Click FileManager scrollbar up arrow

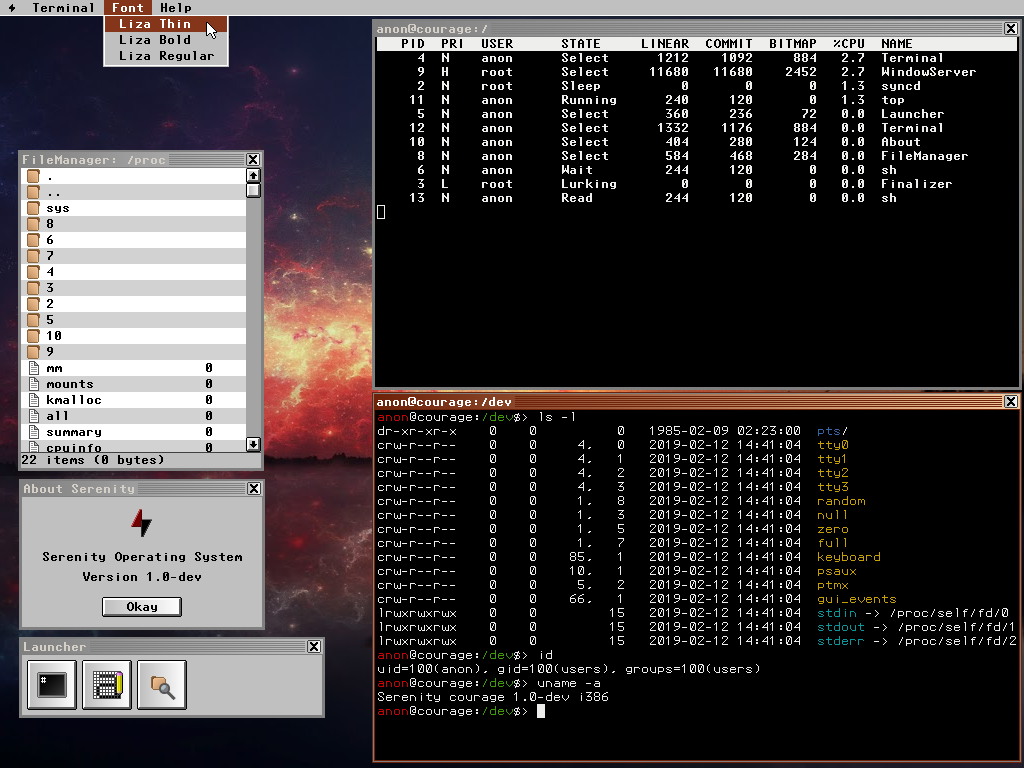click(x=253, y=176)
